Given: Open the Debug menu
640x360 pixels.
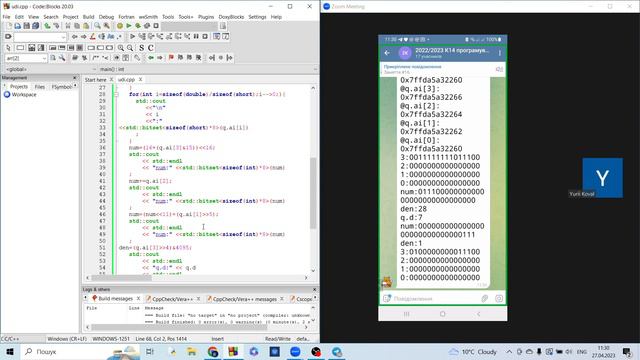Looking at the screenshot, I should tap(107, 17).
